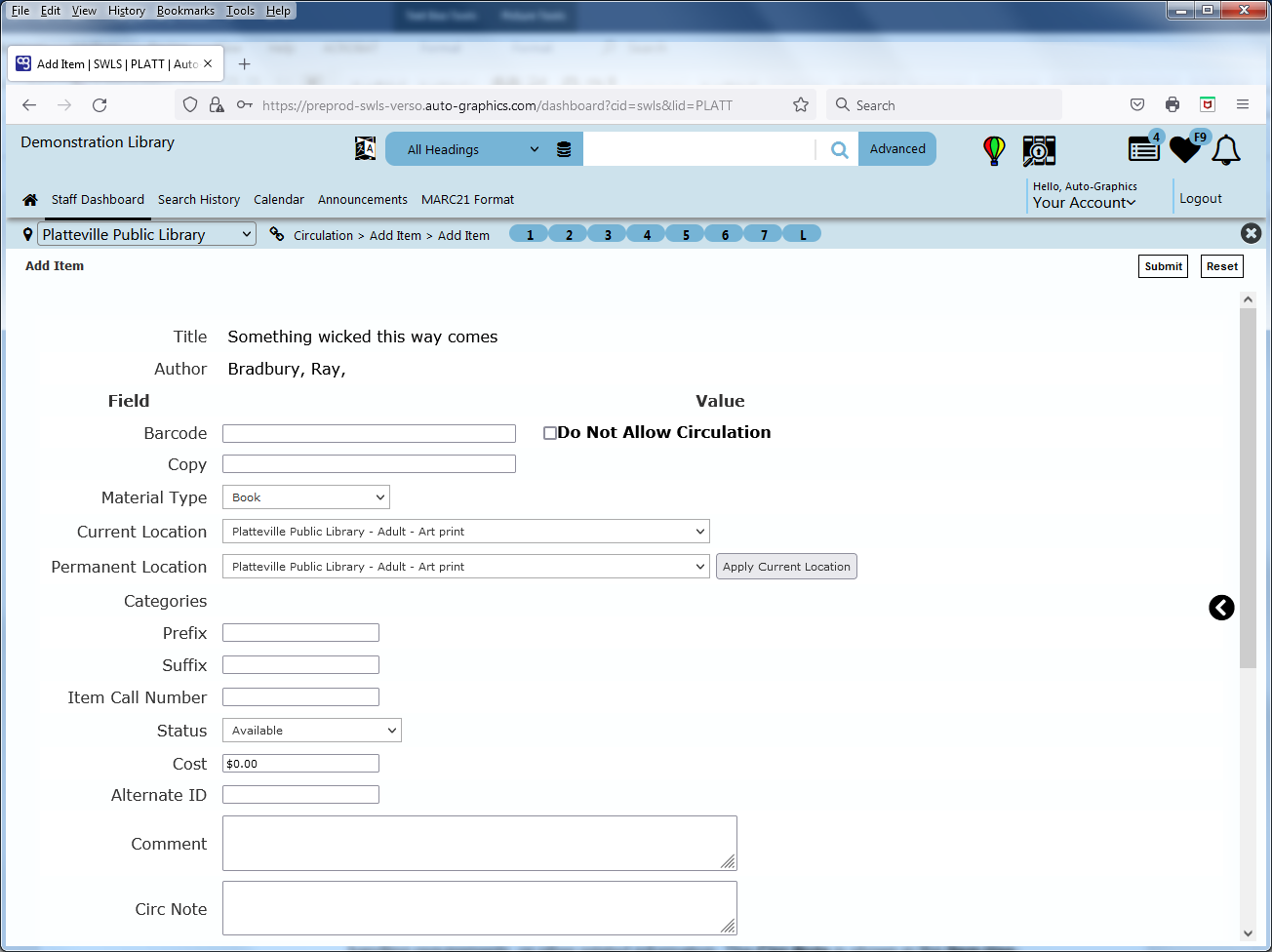
Task: Open the Firefox hamburger menu
Action: [x=1243, y=105]
